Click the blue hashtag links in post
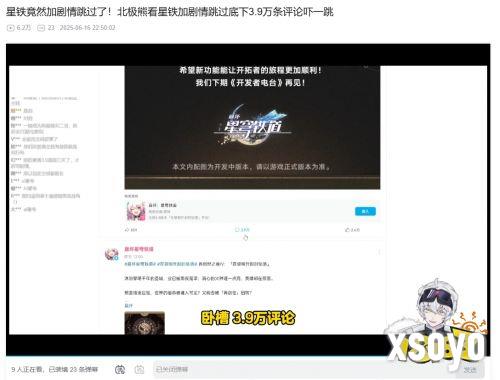The image size is (500, 380). tap(161, 264)
